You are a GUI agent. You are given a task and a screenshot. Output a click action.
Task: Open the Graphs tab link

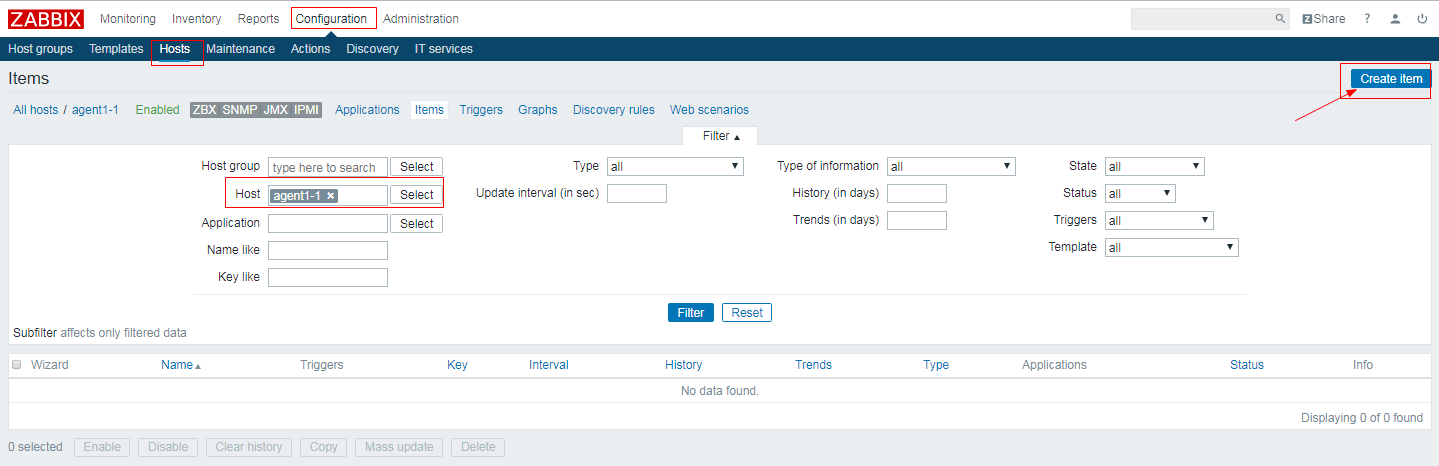[x=538, y=110]
